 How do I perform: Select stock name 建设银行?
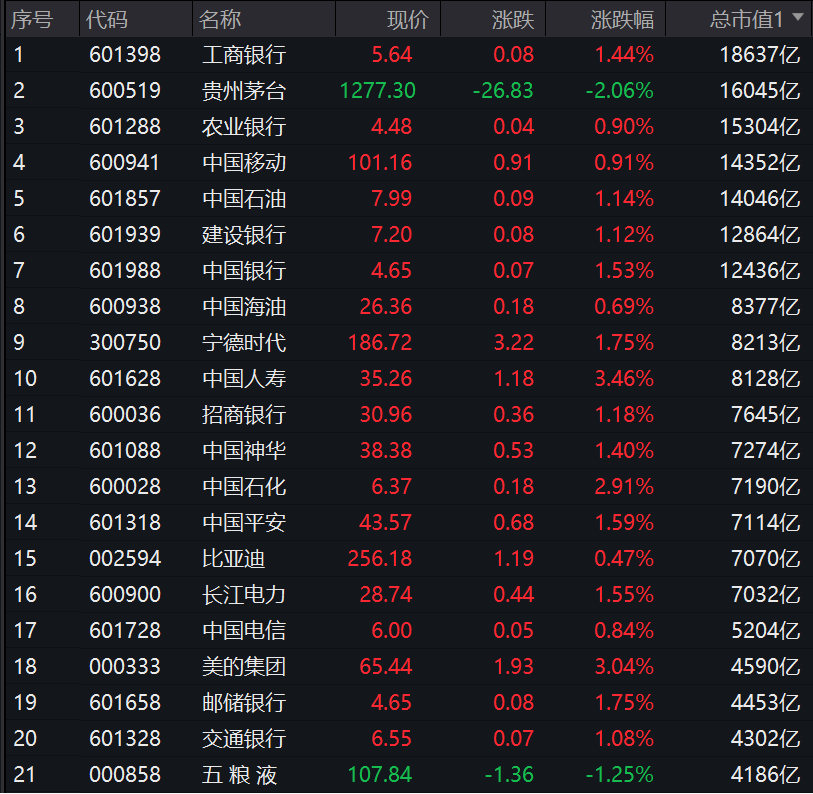pos(244,234)
